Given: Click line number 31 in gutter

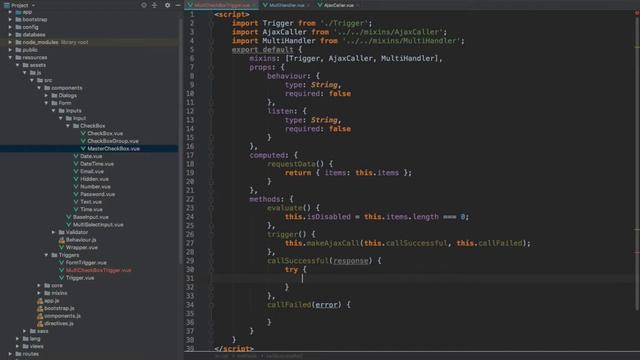Looking at the screenshot, I should click(x=190, y=278).
